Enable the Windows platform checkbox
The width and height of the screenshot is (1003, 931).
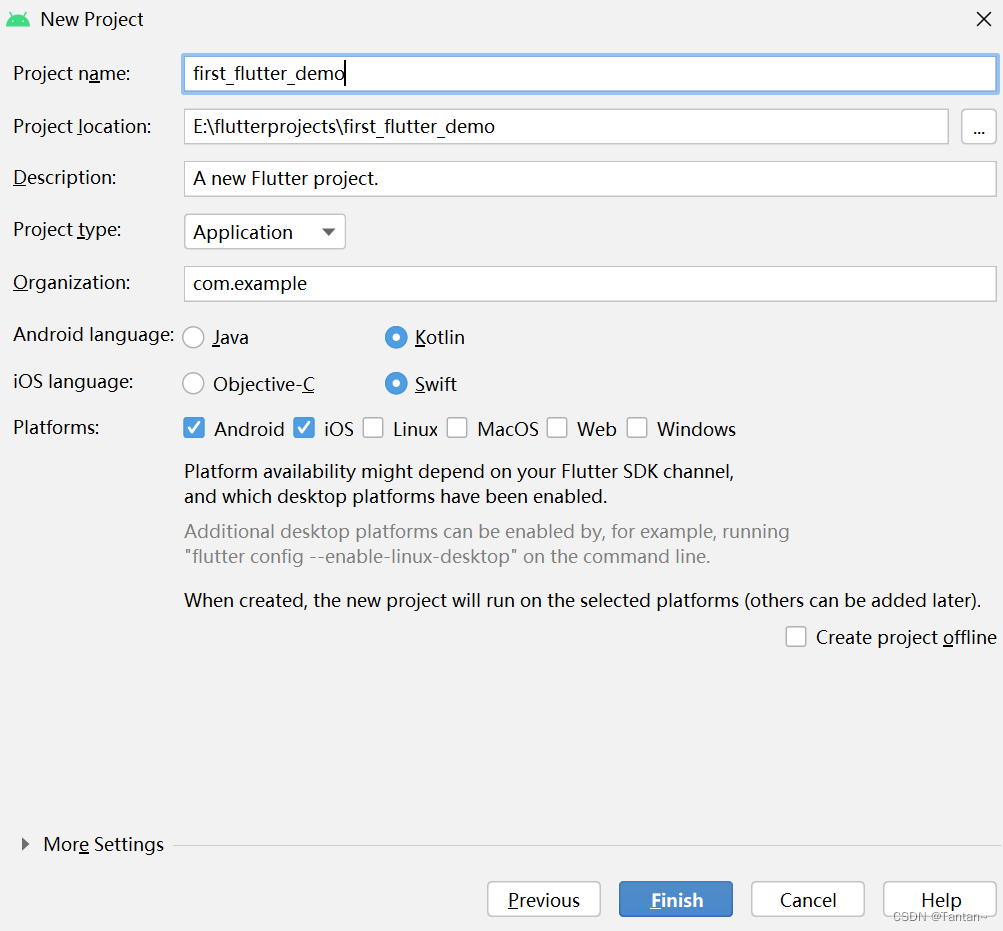636,428
